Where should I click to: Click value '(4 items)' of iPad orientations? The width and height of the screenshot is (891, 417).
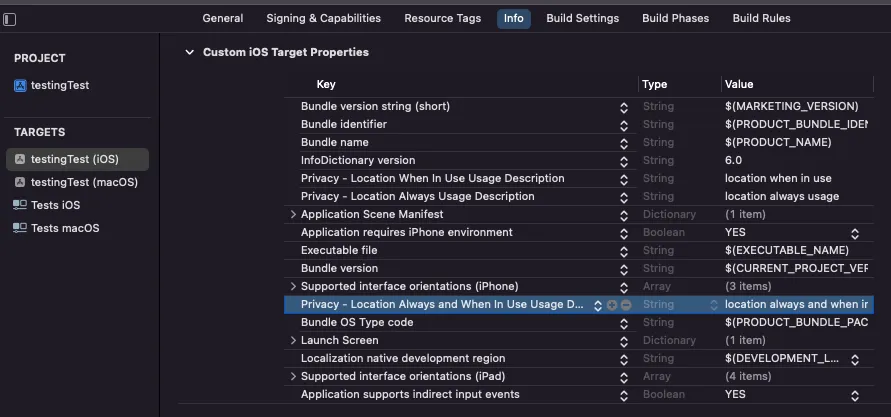tap(748, 376)
